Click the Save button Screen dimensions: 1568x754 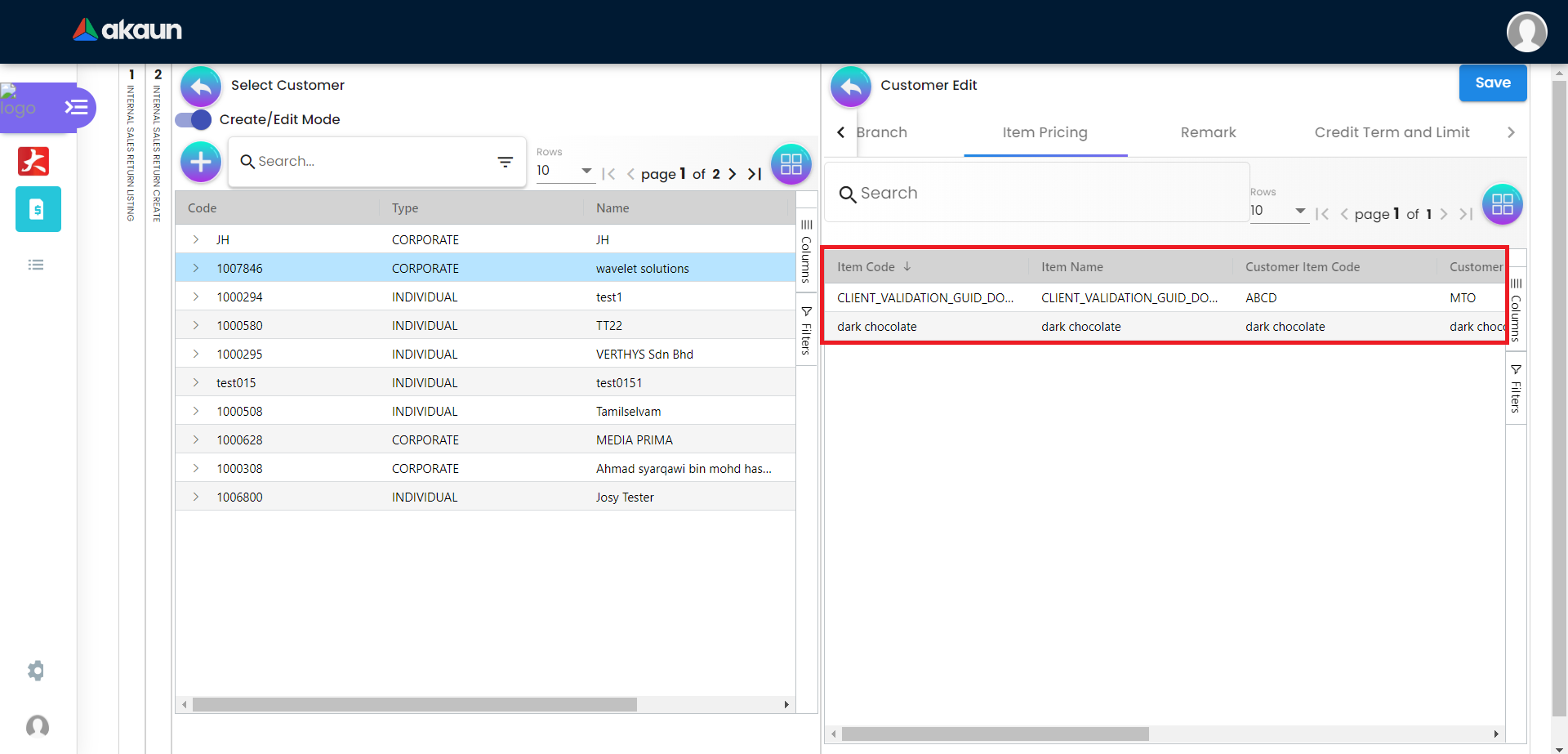coord(1492,83)
